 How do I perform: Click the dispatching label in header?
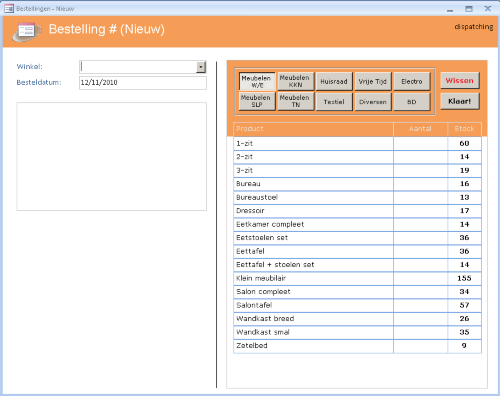[474, 27]
